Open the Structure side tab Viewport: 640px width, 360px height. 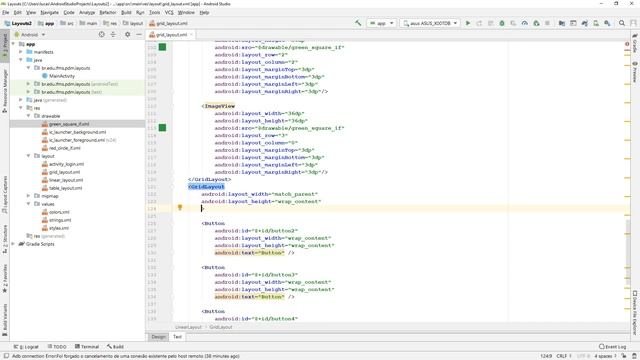(5, 239)
